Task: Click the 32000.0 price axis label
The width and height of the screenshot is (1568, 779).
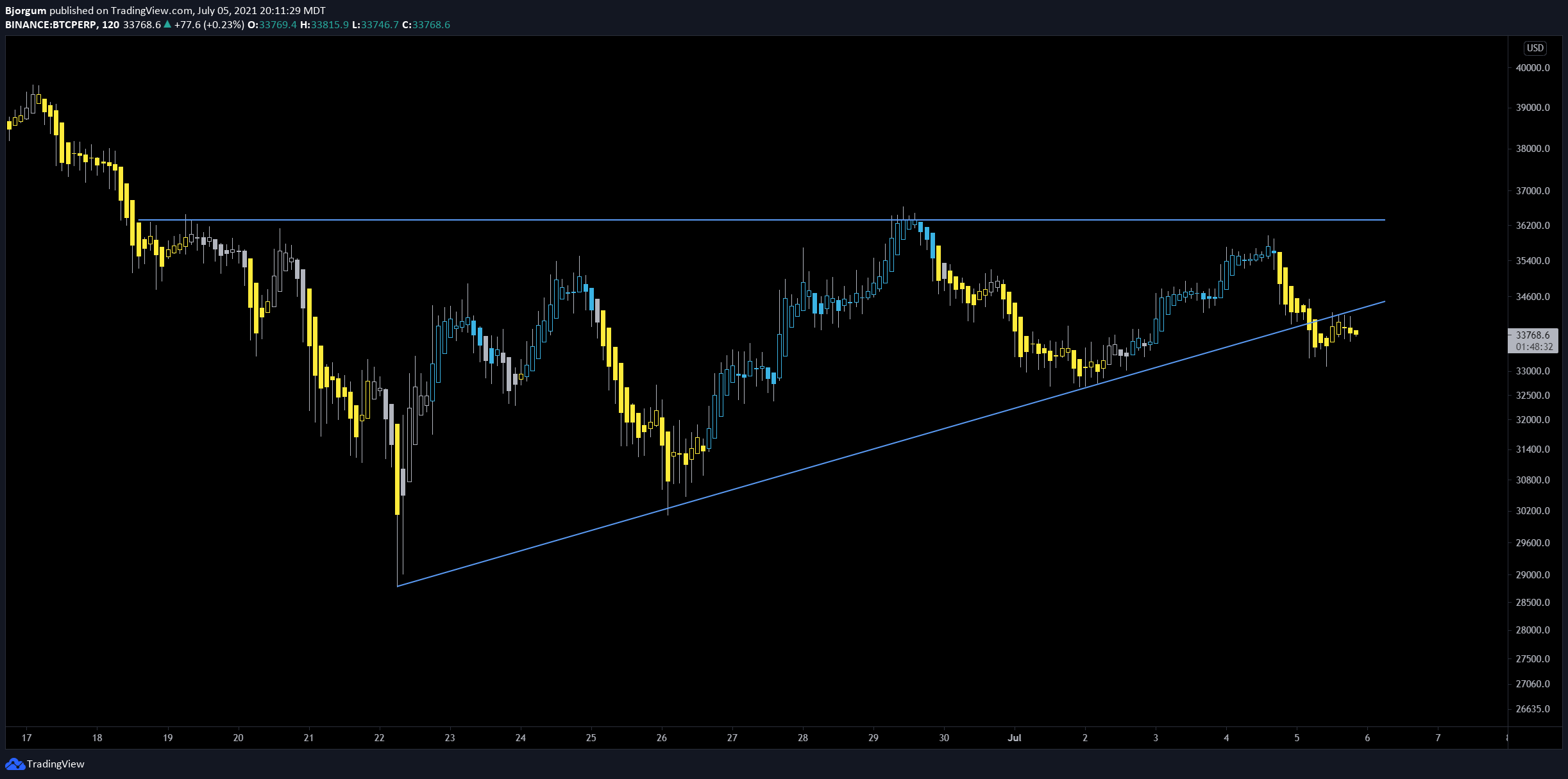Action: [x=1533, y=420]
